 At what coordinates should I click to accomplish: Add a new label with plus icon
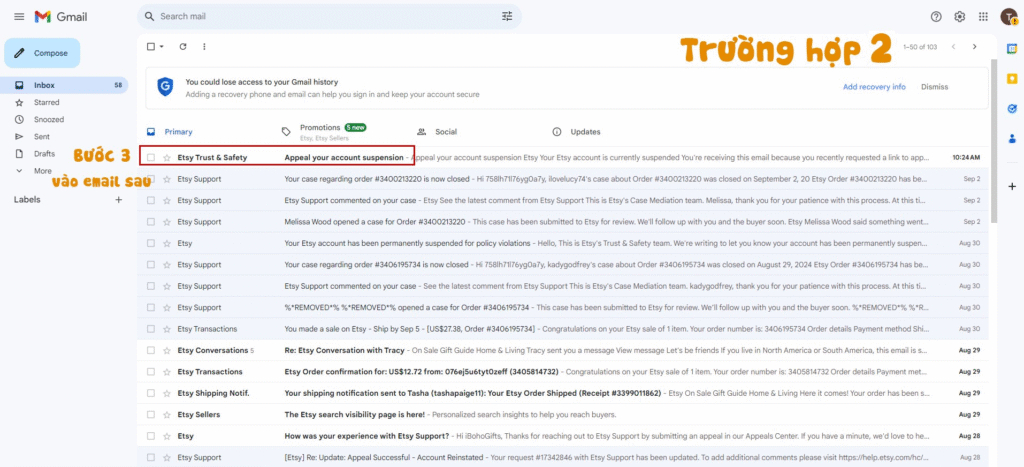click(x=119, y=200)
